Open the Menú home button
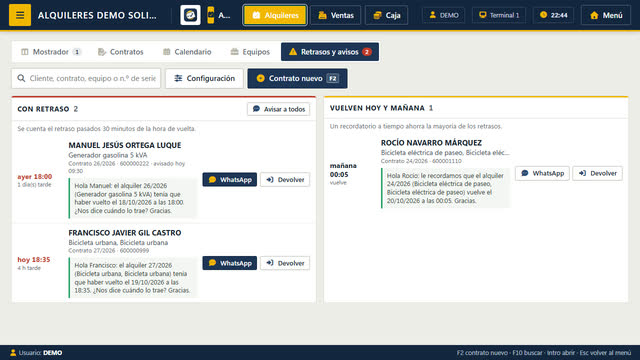This screenshot has width=640, height=360. pos(606,15)
